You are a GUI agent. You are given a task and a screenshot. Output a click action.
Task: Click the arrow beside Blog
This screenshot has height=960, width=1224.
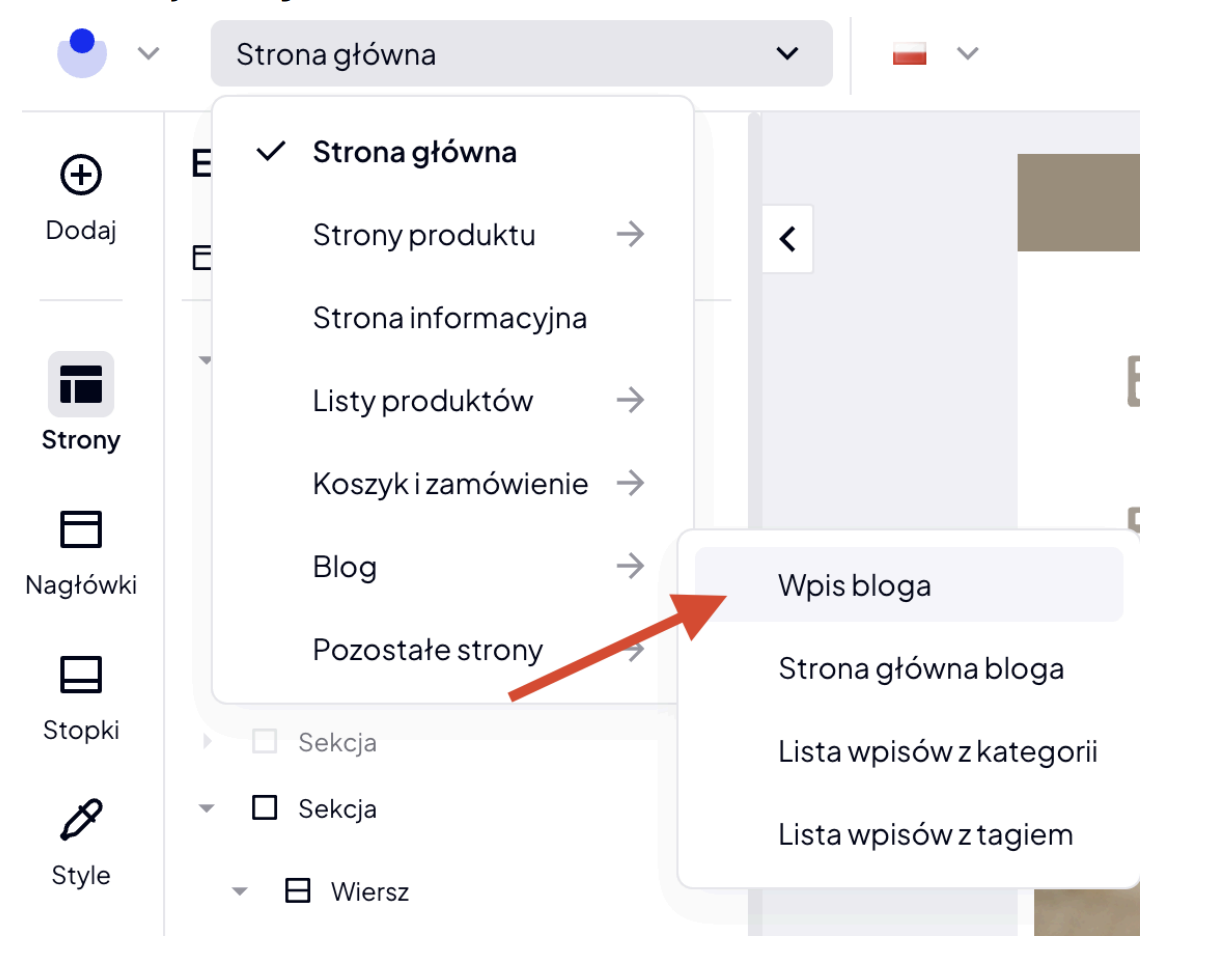(x=630, y=567)
